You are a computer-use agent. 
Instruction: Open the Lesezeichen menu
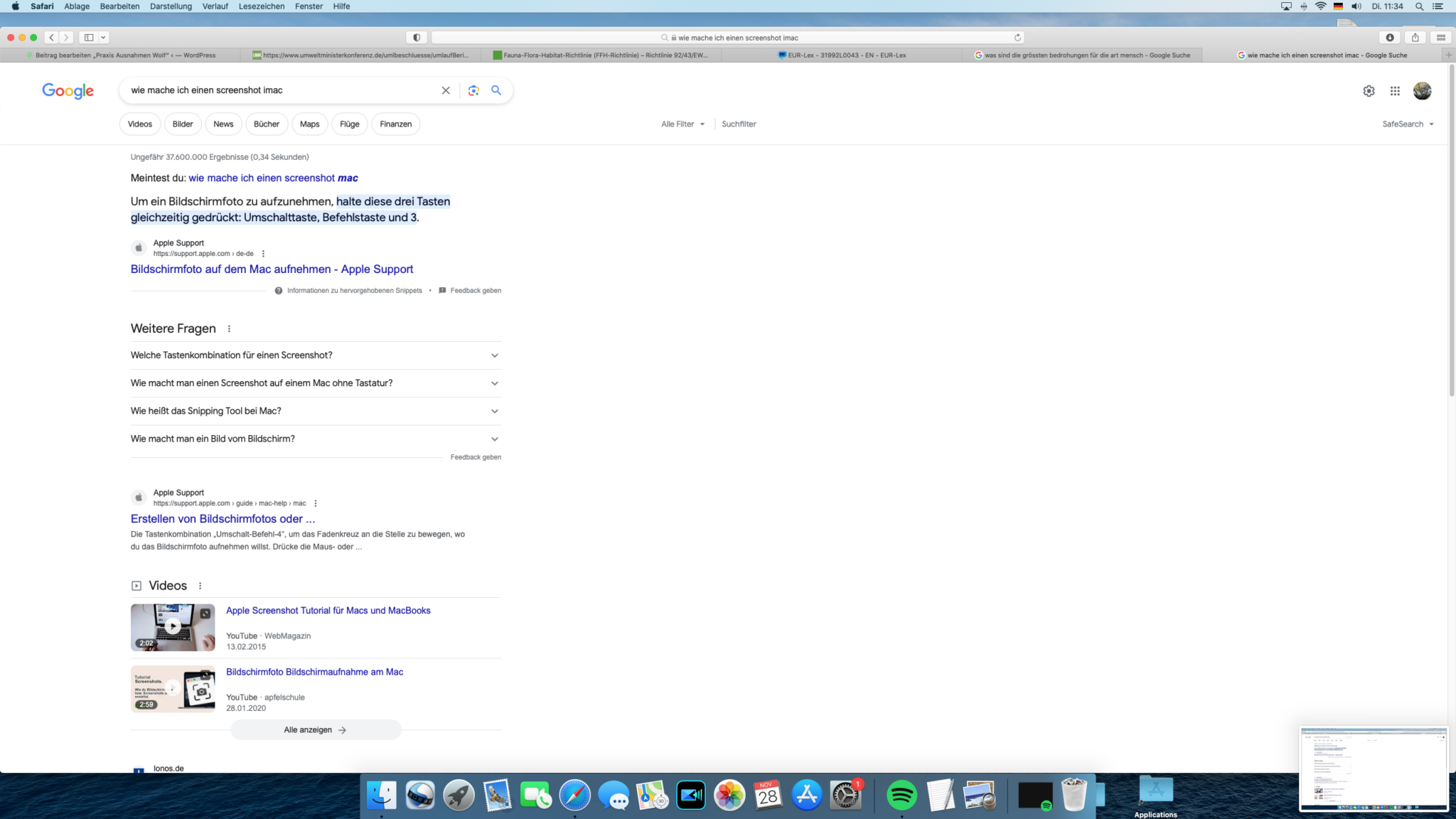click(x=262, y=6)
